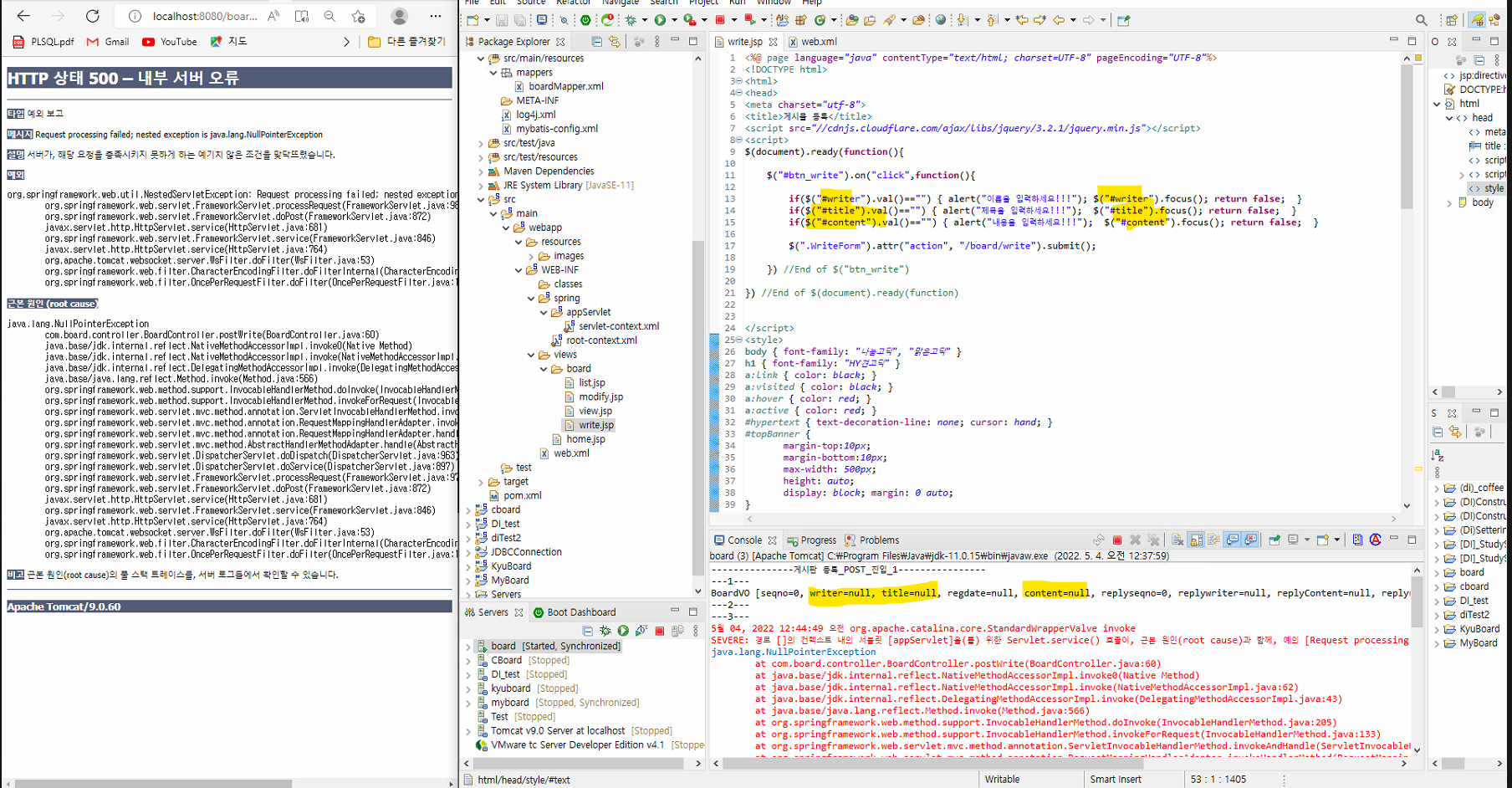1512x788 pixels.
Task: Toggle Scroll Lock in Console toolbar
Action: 1196,540
